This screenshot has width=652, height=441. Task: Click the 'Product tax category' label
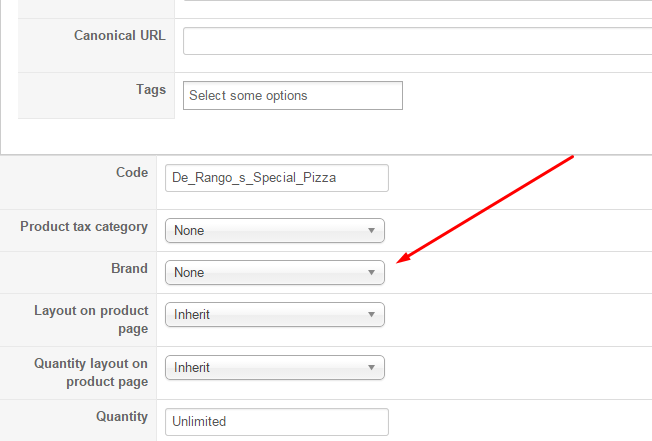coord(84,226)
